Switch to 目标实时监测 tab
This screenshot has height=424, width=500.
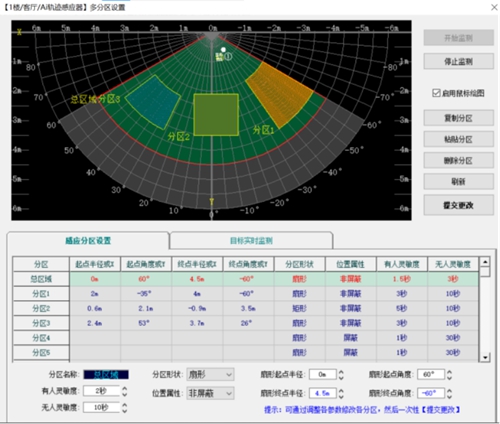pyautogui.click(x=251, y=240)
